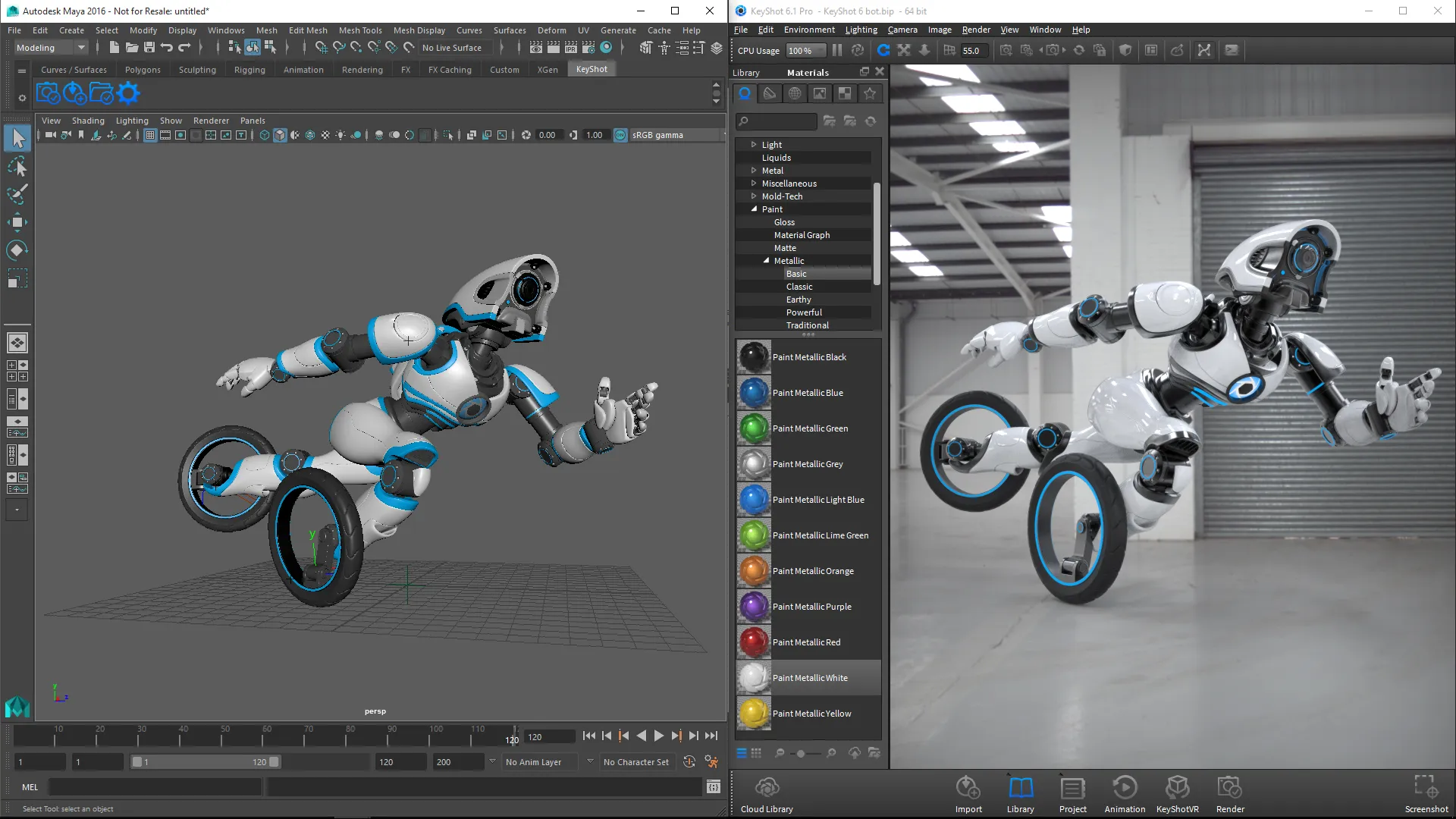Viewport: 1456px width, 819px height.
Task: Open the Mesh menu in Maya menu bar
Action: [x=266, y=30]
